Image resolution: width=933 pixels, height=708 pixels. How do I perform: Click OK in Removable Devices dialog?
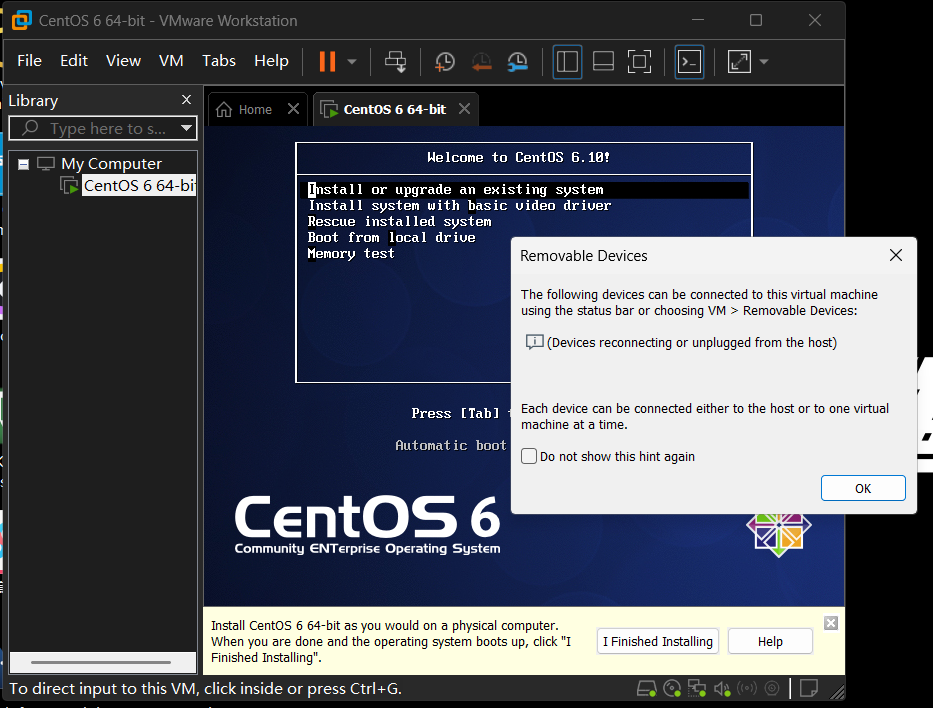coord(863,488)
